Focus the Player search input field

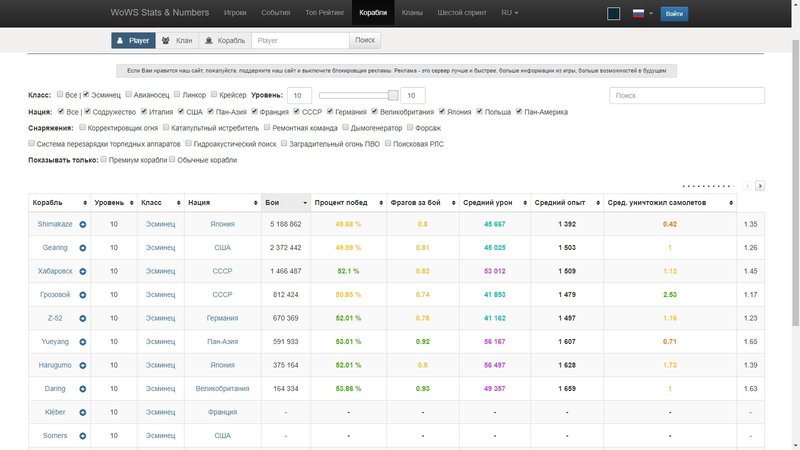click(x=301, y=40)
